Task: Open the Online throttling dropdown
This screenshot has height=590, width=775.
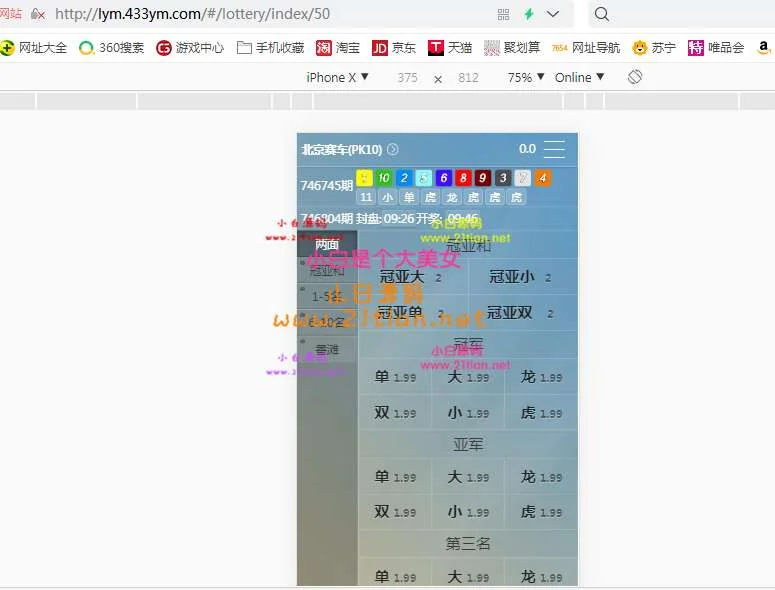Action: 580,77
